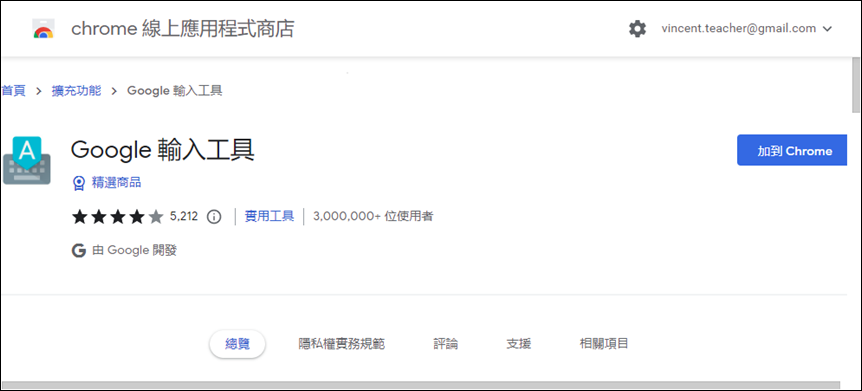Viewport: 862px width, 391px height.
Task: Go to 首頁 breadcrumb link
Action: [x=13, y=91]
